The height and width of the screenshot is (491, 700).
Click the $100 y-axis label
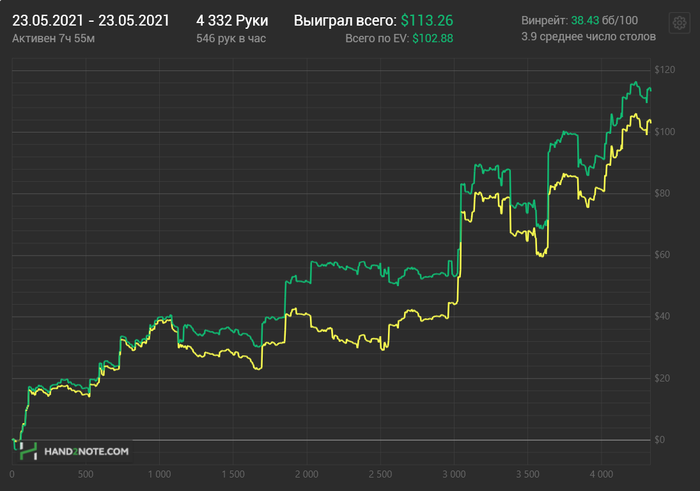coord(665,132)
